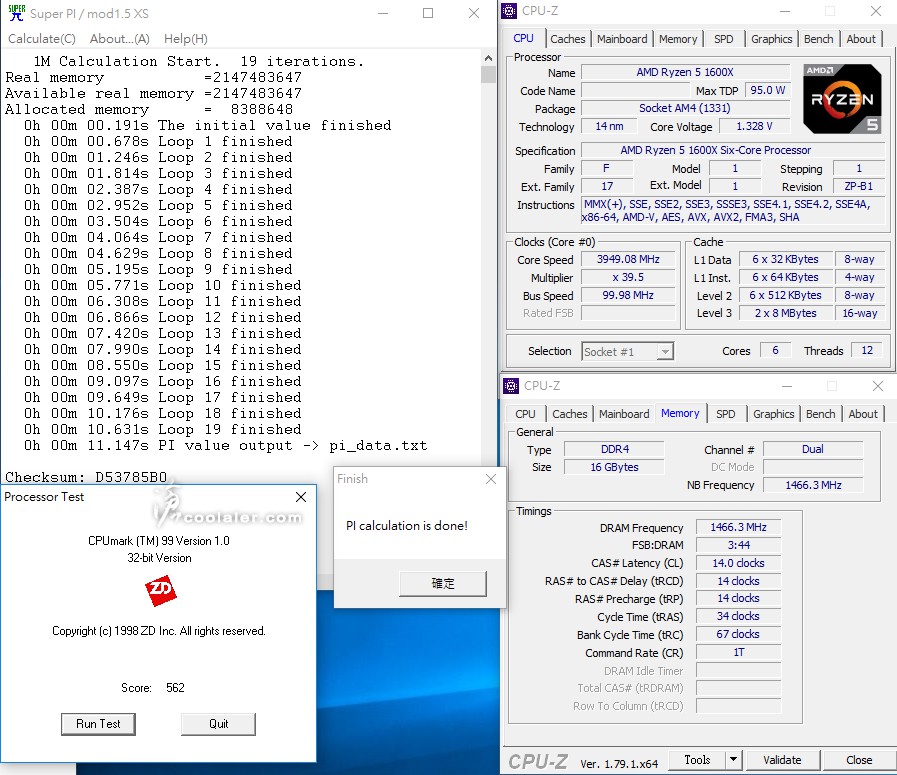Switch to Memory tab in upper CPU-Z window

[x=678, y=39]
